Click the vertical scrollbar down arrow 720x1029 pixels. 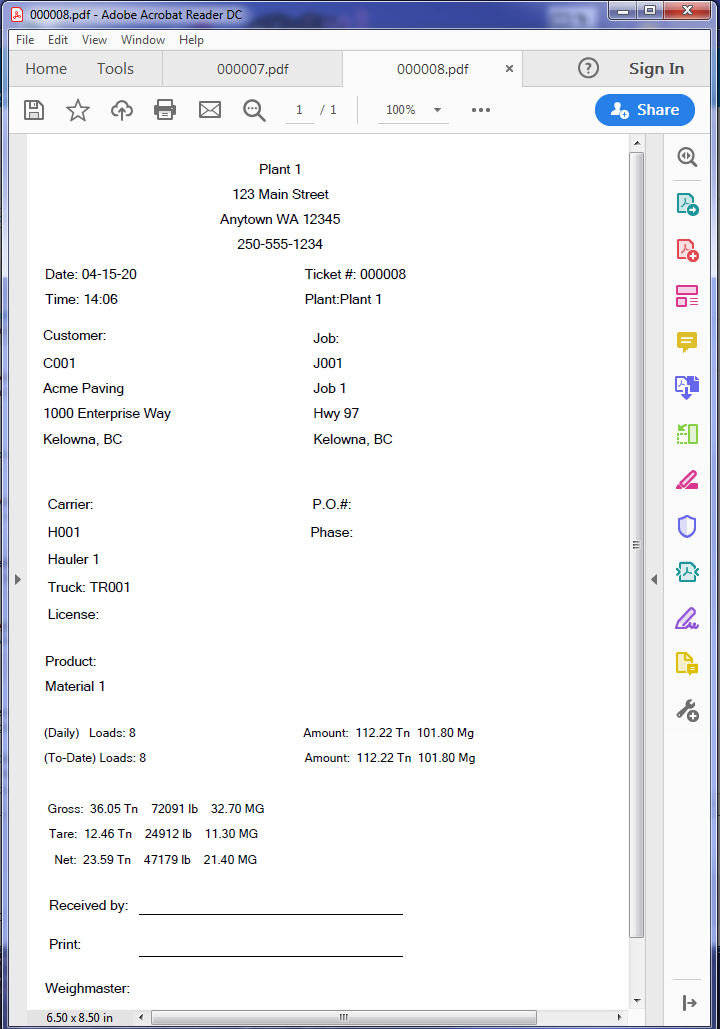[637, 1001]
